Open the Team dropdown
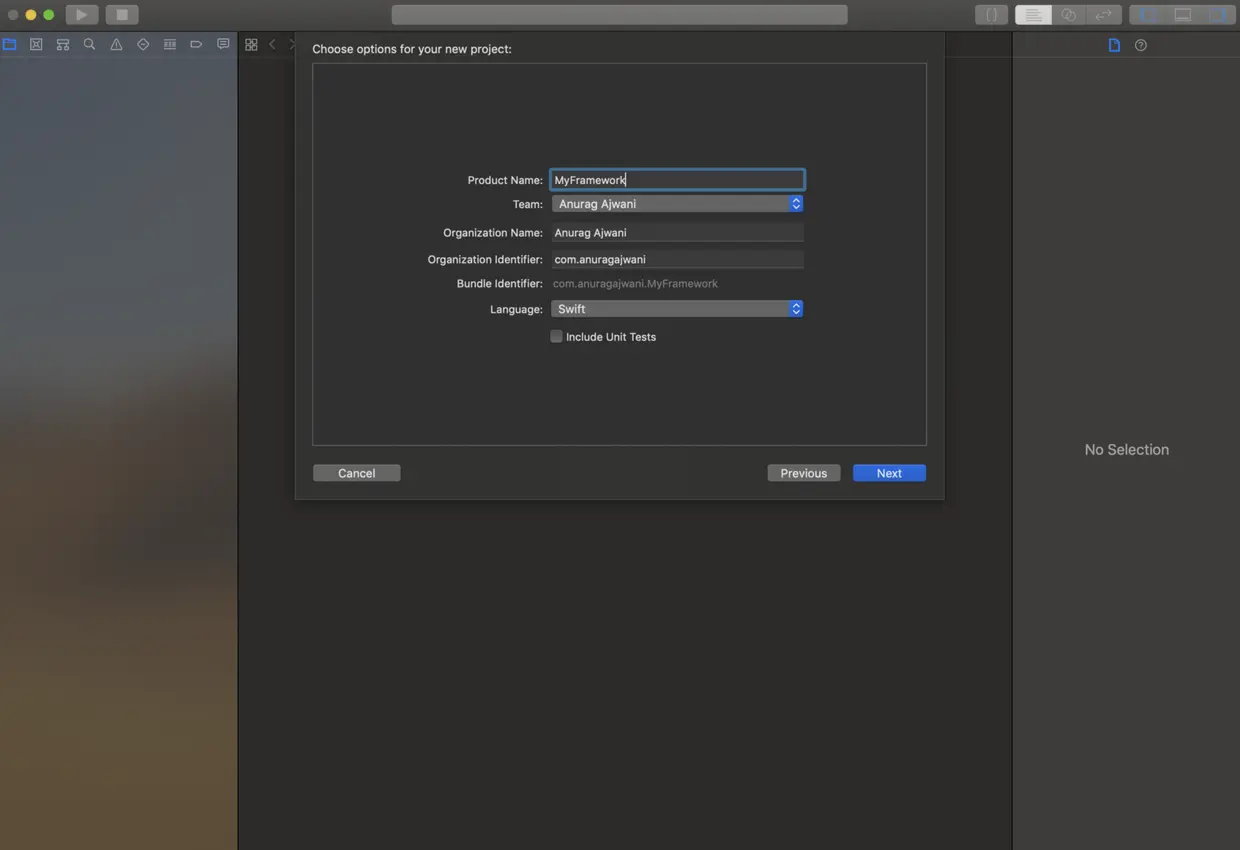Viewport: 1240px width, 850px height. [x=677, y=204]
